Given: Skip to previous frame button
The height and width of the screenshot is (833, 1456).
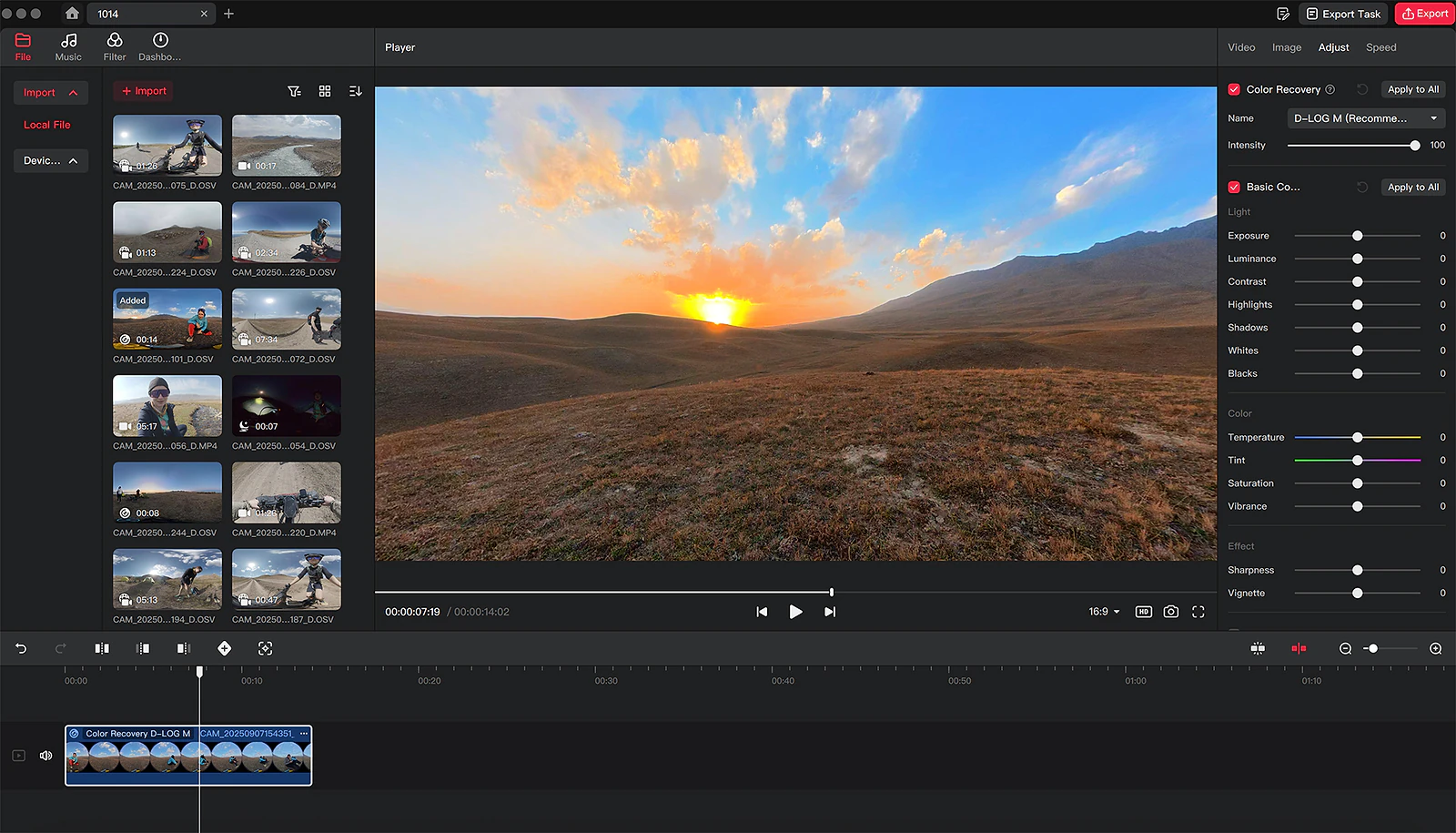Looking at the screenshot, I should tap(762, 612).
